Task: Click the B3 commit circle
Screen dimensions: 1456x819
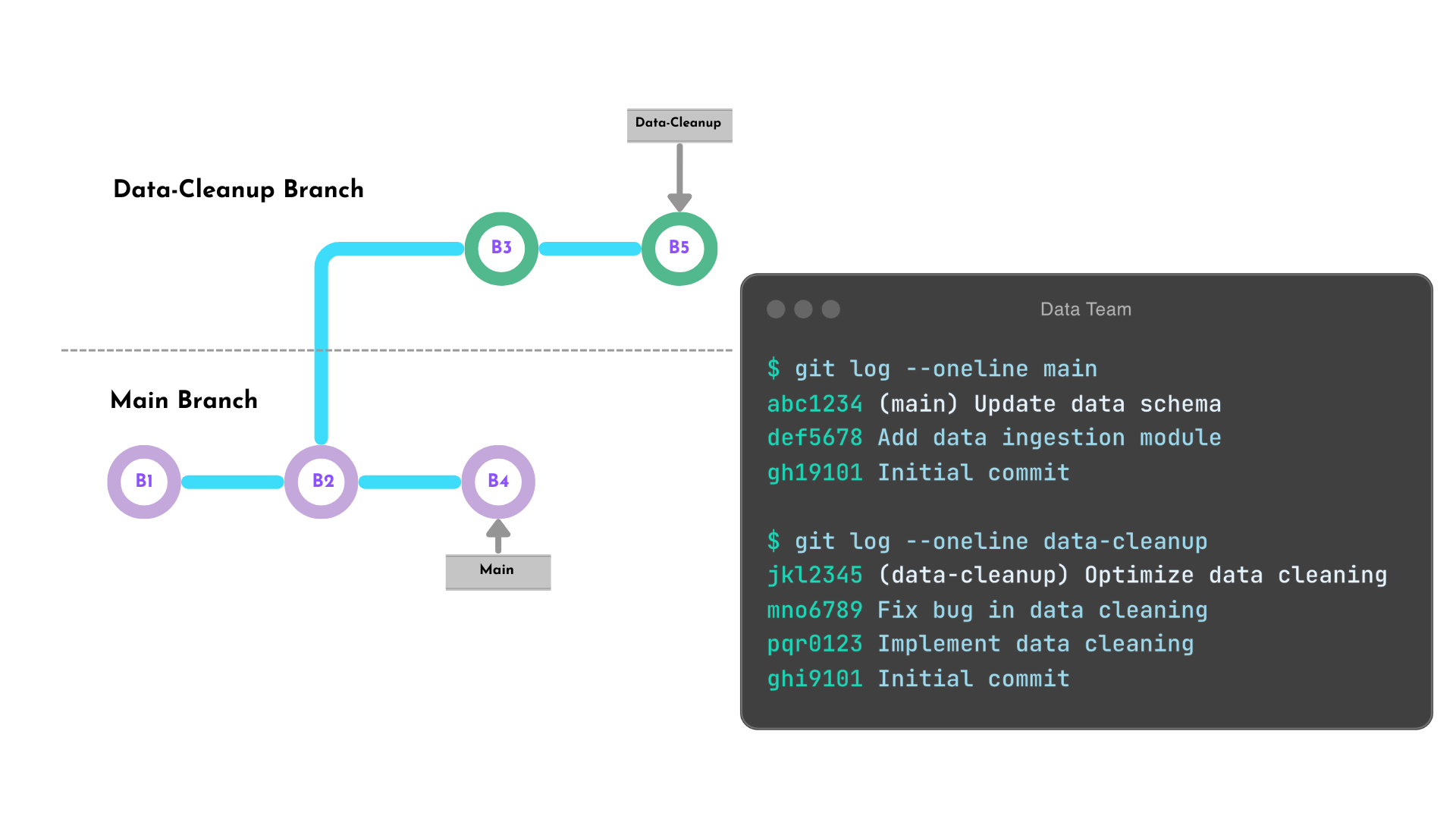Action: click(x=501, y=249)
